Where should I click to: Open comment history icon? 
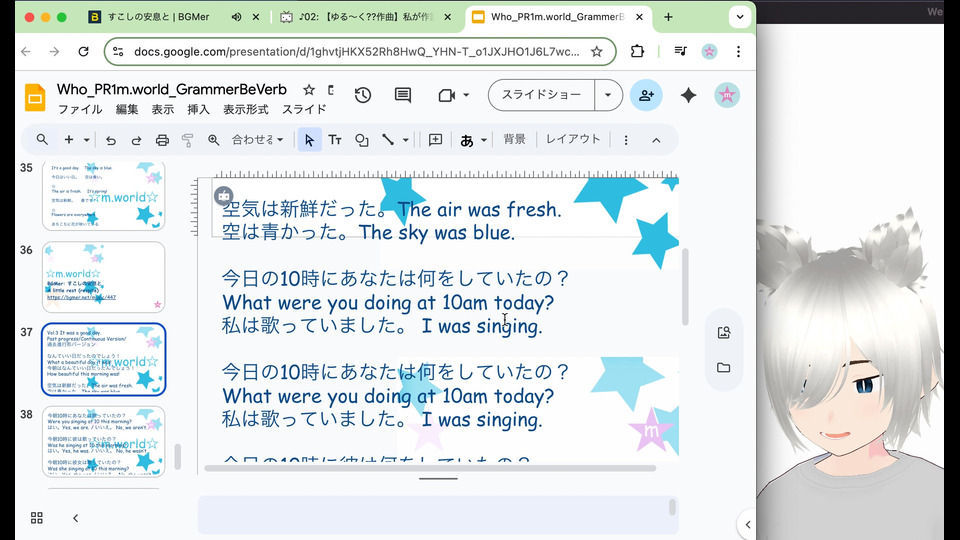tap(403, 95)
